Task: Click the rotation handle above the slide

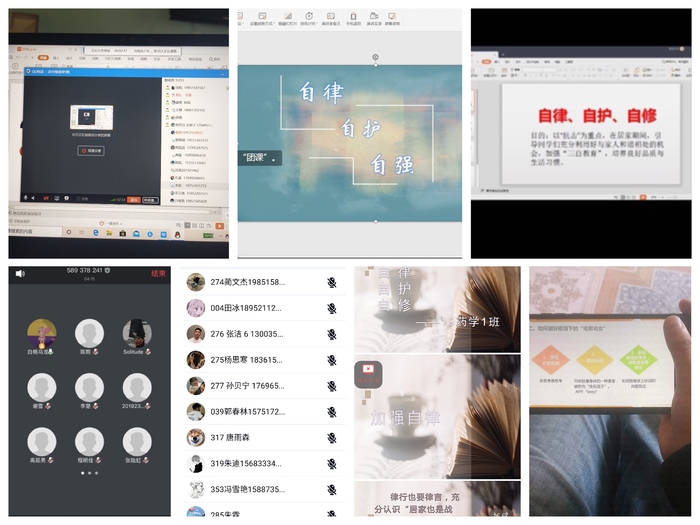Action: point(375,57)
